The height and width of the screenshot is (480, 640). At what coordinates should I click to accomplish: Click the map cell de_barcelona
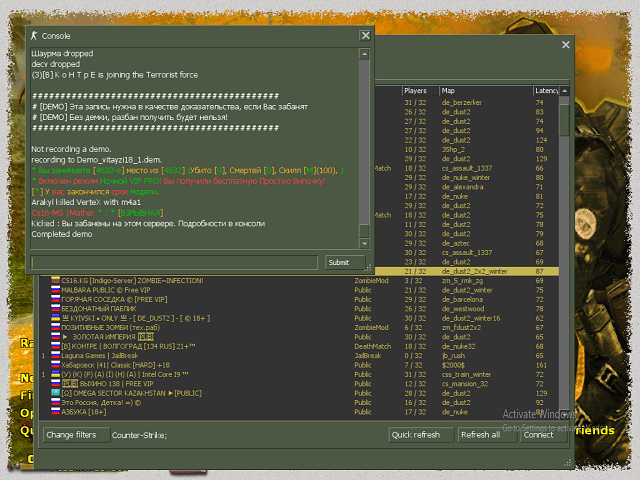pyautogui.click(x=462, y=299)
